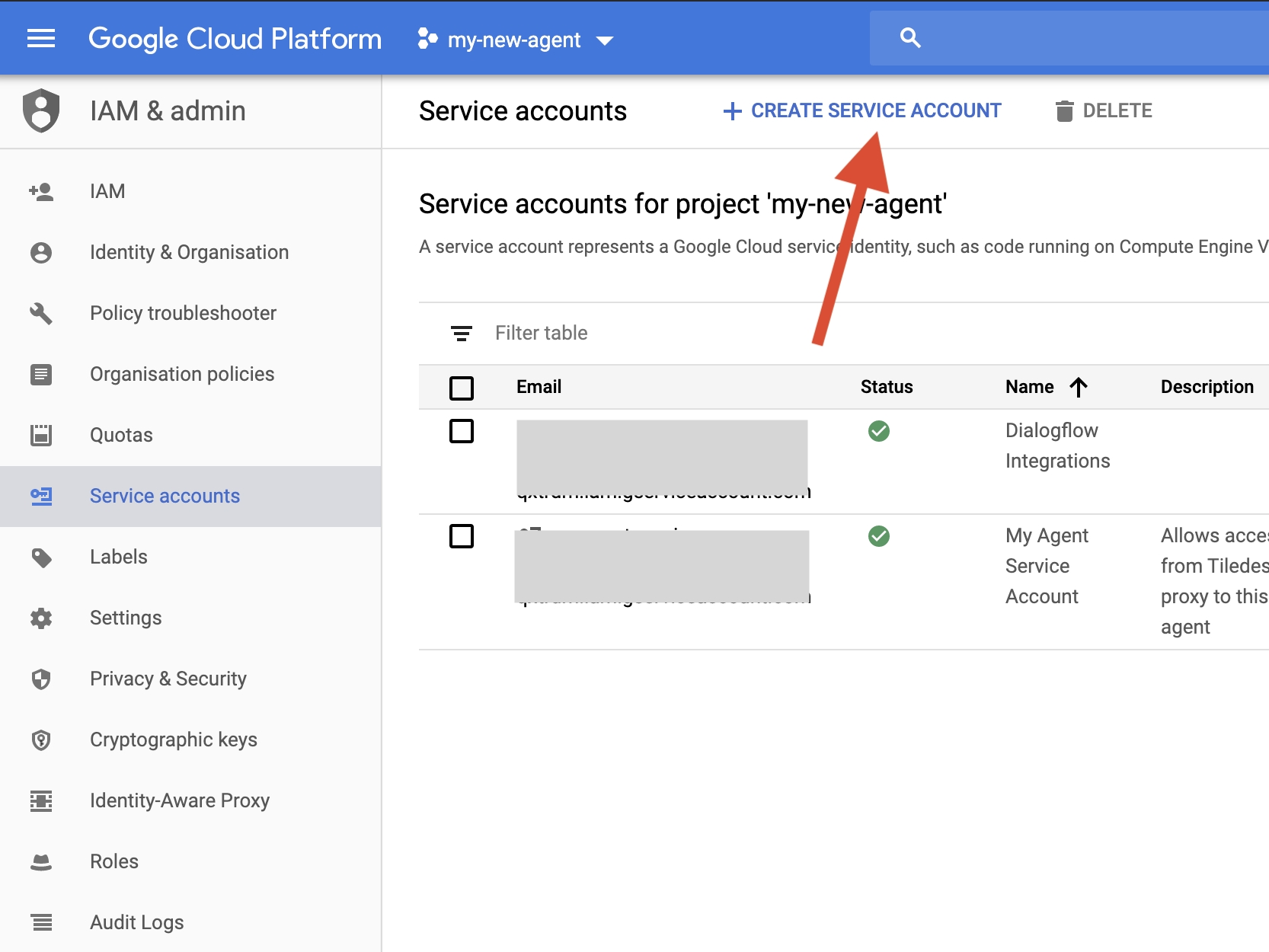Image resolution: width=1269 pixels, height=952 pixels.
Task: Open Audit Logs in the sidebar
Action: point(136,922)
